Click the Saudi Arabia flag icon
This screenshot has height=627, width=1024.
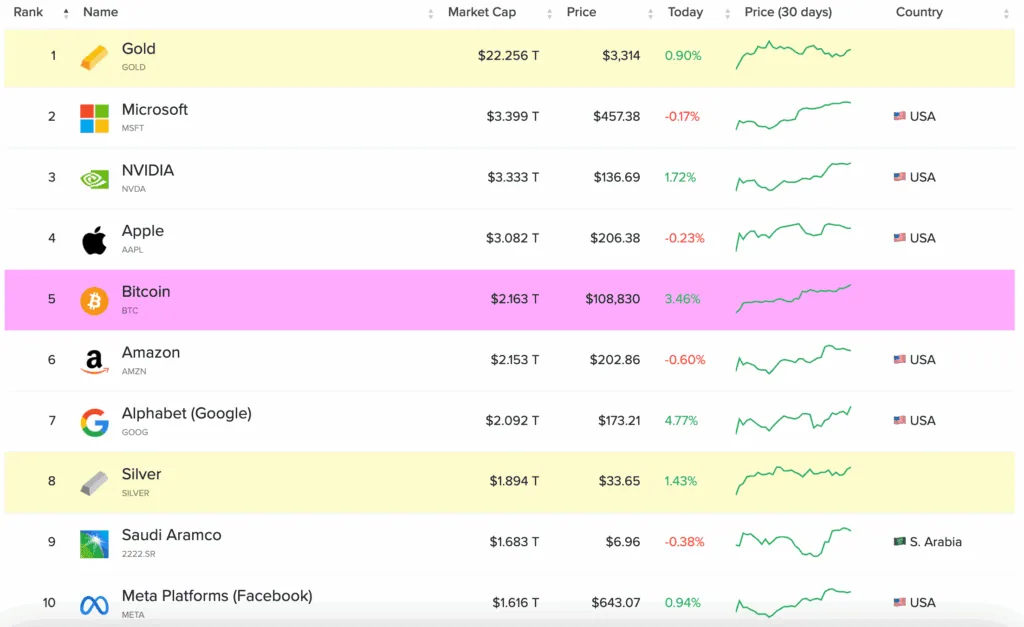click(899, 541)
